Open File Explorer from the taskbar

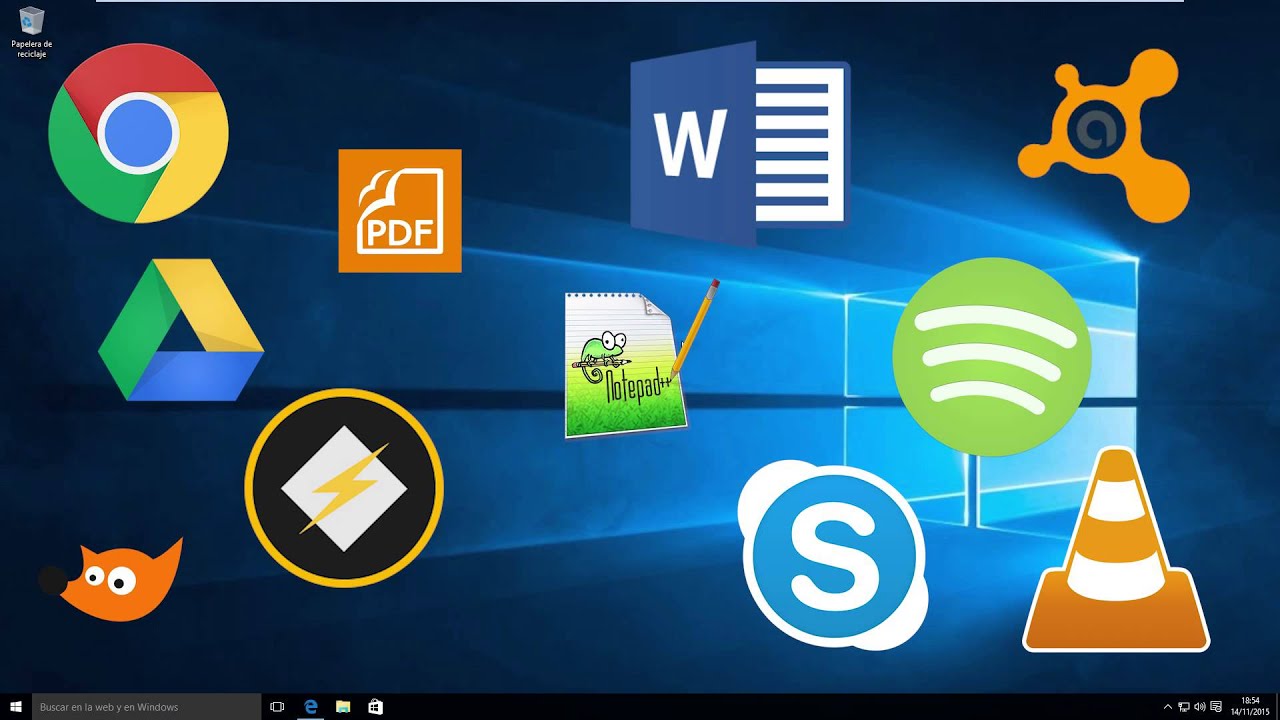point(343,706)
